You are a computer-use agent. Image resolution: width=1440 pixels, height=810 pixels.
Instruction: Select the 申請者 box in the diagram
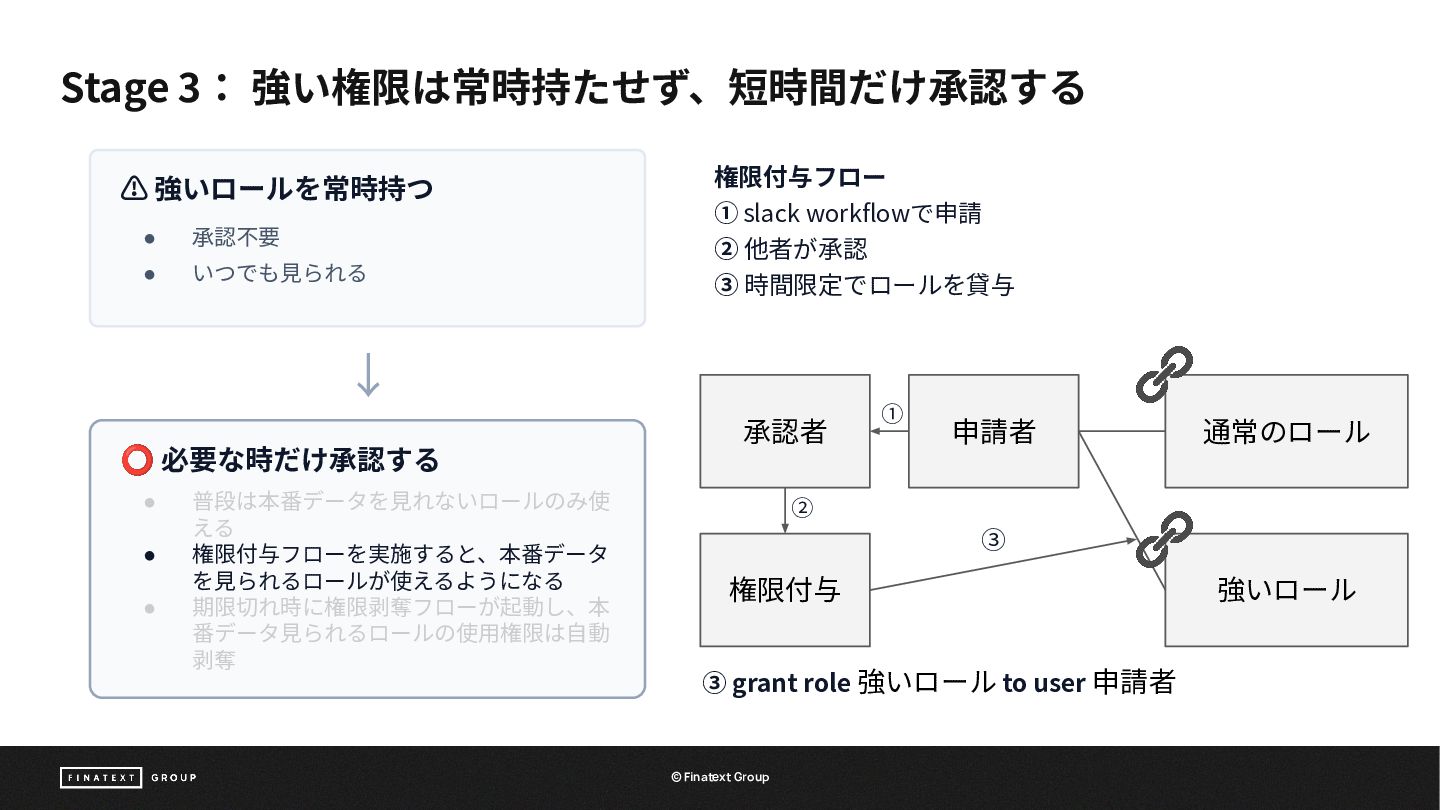[x=994, y=431]
